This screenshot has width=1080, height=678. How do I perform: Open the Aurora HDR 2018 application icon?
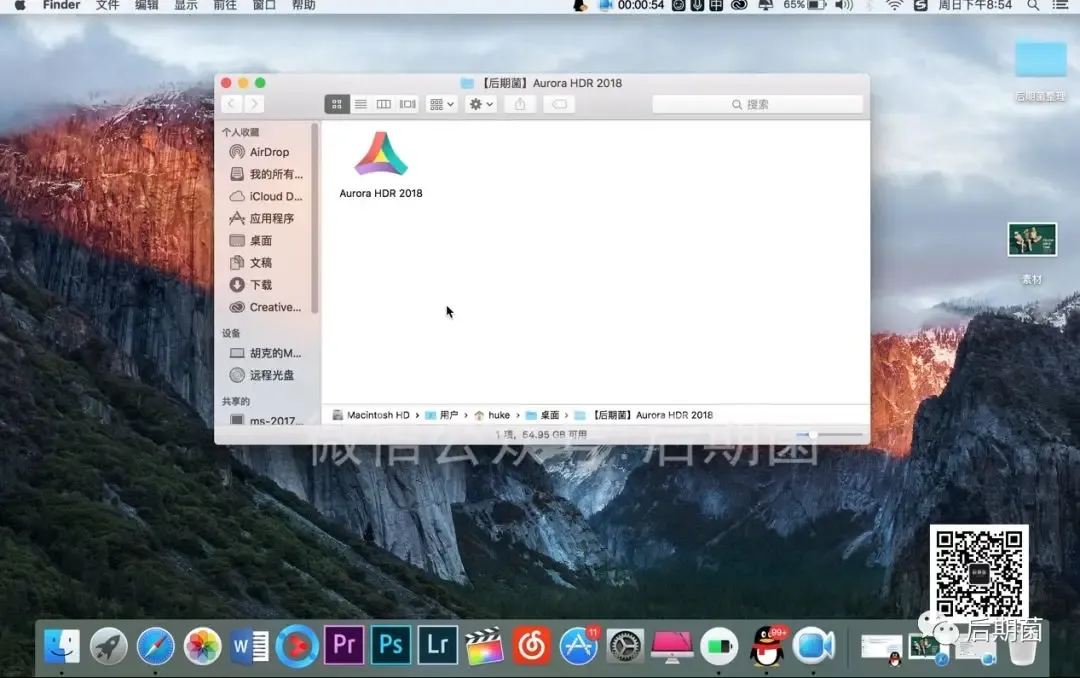(381, 154)
